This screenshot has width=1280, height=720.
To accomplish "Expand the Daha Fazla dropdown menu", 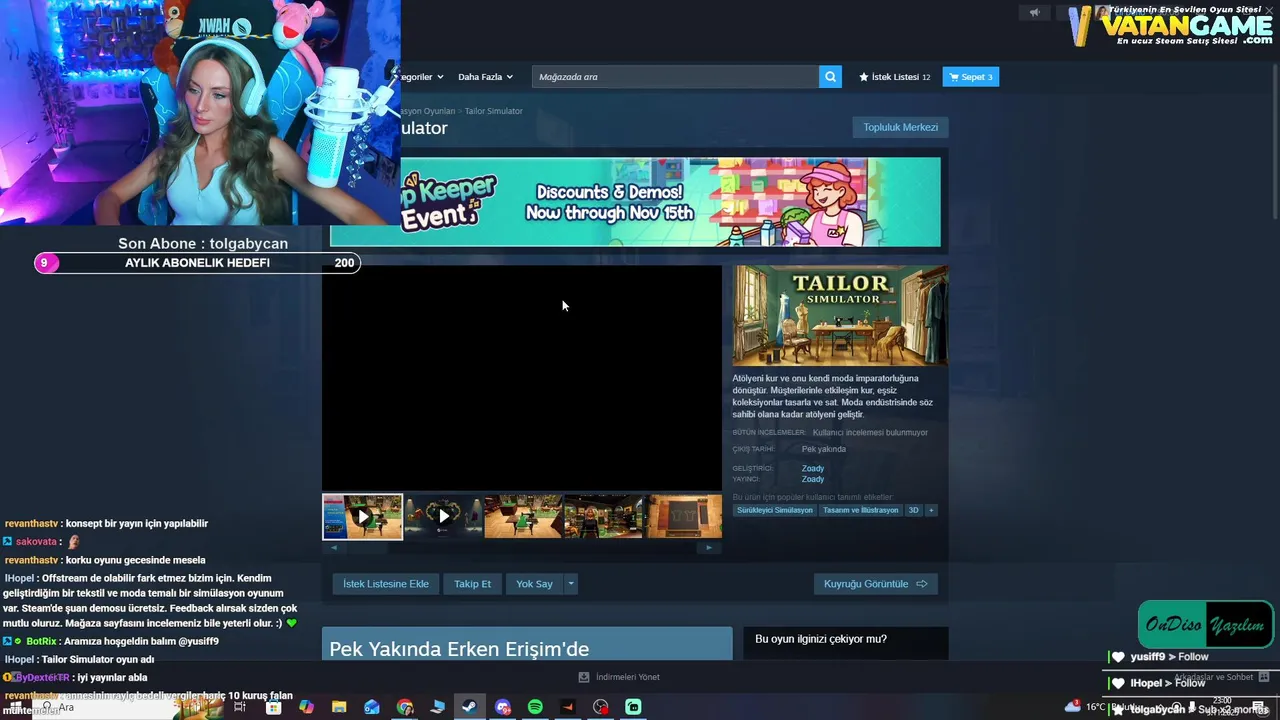I will 485,77.
